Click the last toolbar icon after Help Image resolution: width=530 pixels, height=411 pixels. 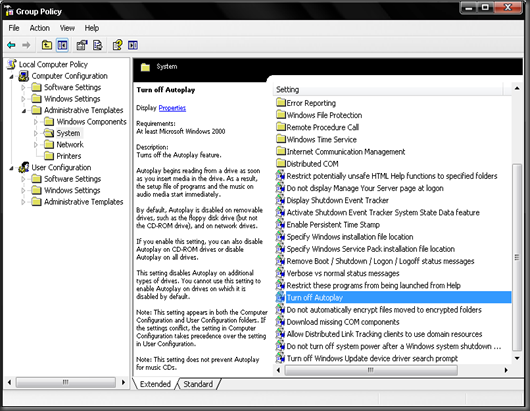click(133, 45)
